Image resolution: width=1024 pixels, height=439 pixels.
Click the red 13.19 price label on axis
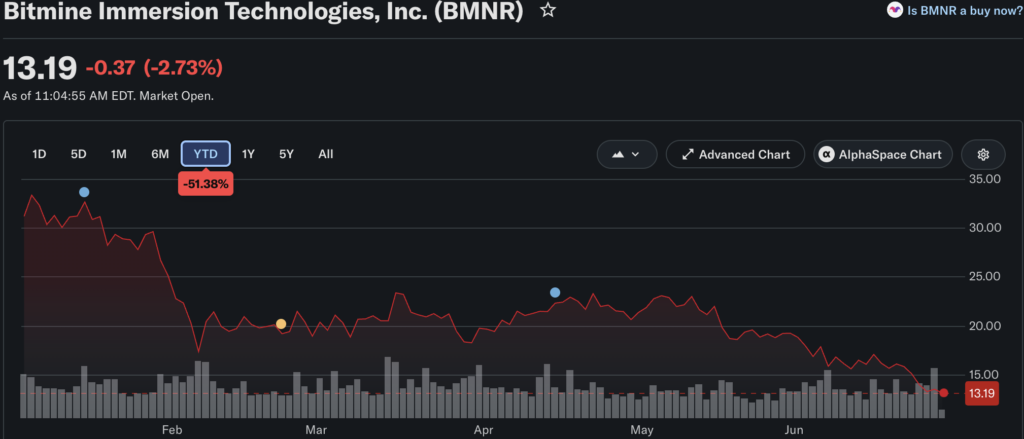[x=982, y=393]
